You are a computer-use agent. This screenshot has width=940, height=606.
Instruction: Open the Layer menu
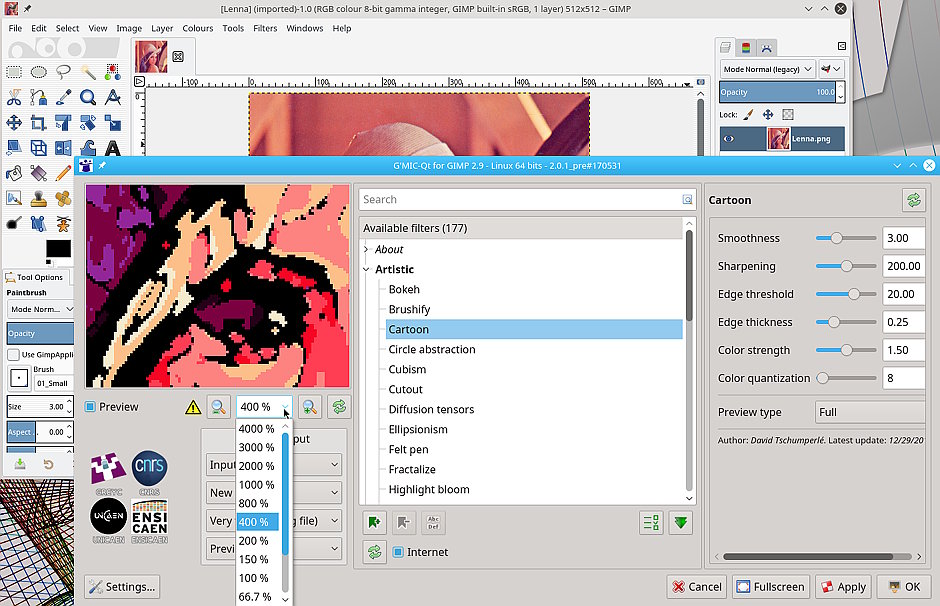pos(162,28)
